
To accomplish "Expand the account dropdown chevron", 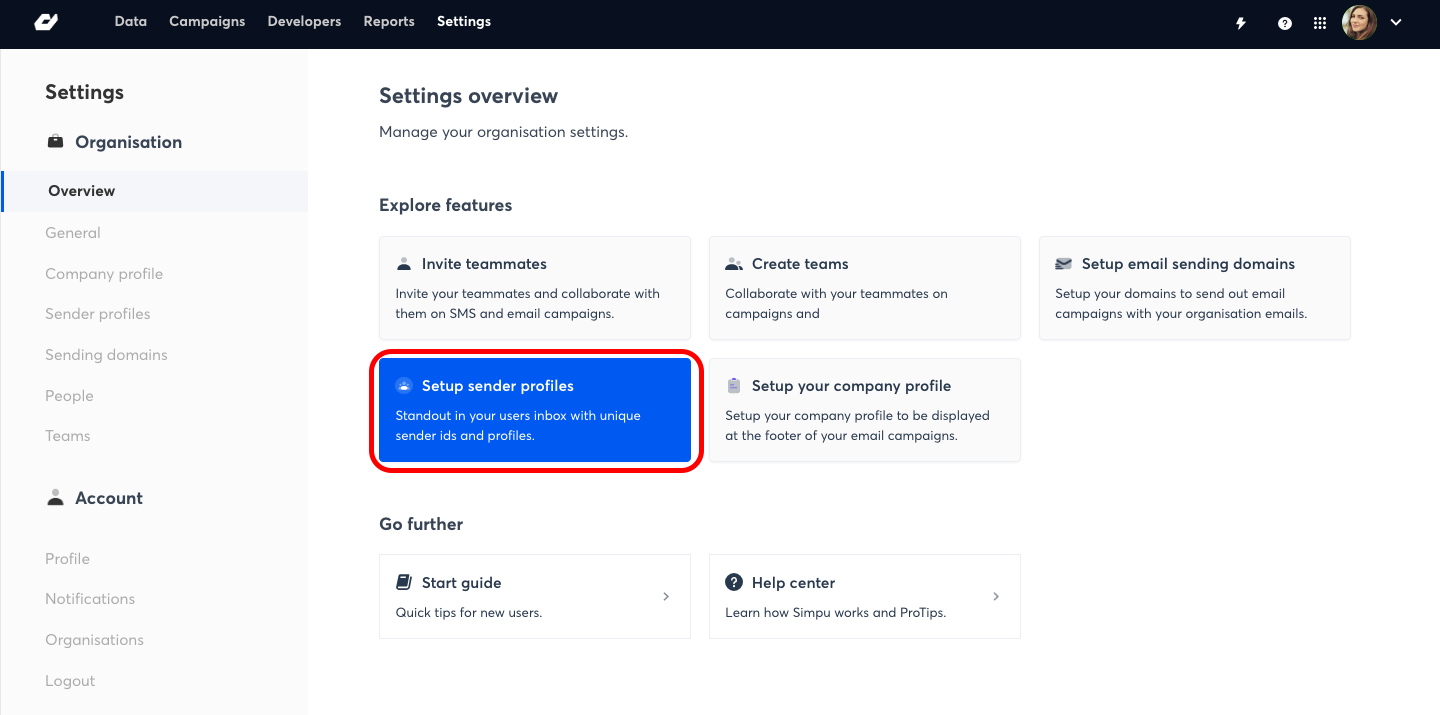I will [x=1396, y=22].
